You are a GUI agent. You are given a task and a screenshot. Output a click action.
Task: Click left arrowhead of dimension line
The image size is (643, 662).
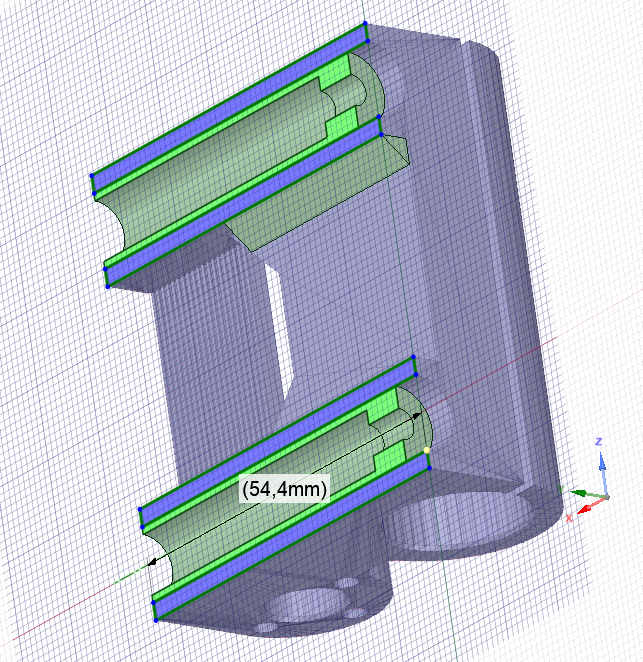click(x=152, y=562)
